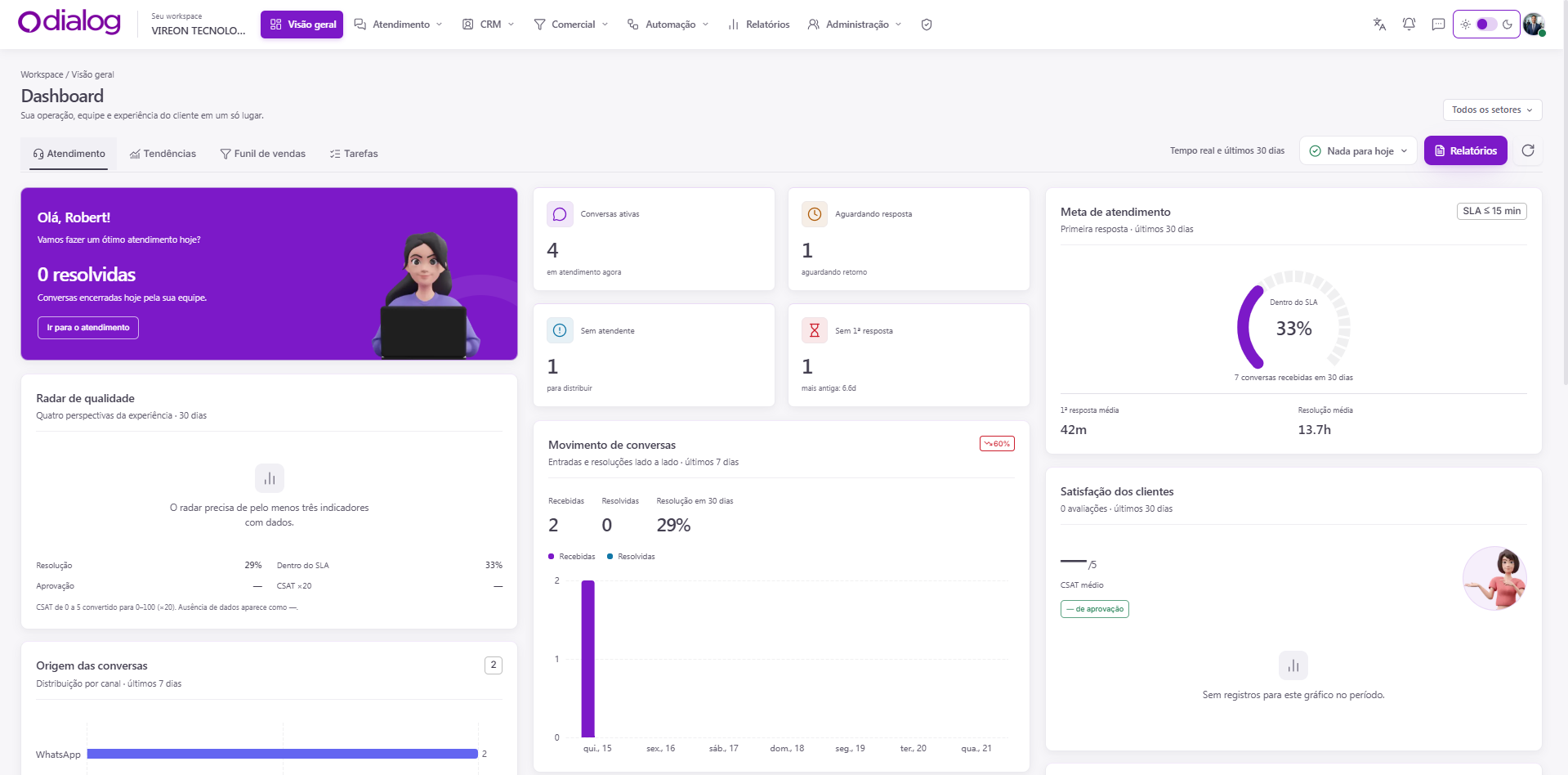This screenshot has width=1568, height=775.
Task: Expand the Atendimento navigation menu
Action: click(399, 25)
